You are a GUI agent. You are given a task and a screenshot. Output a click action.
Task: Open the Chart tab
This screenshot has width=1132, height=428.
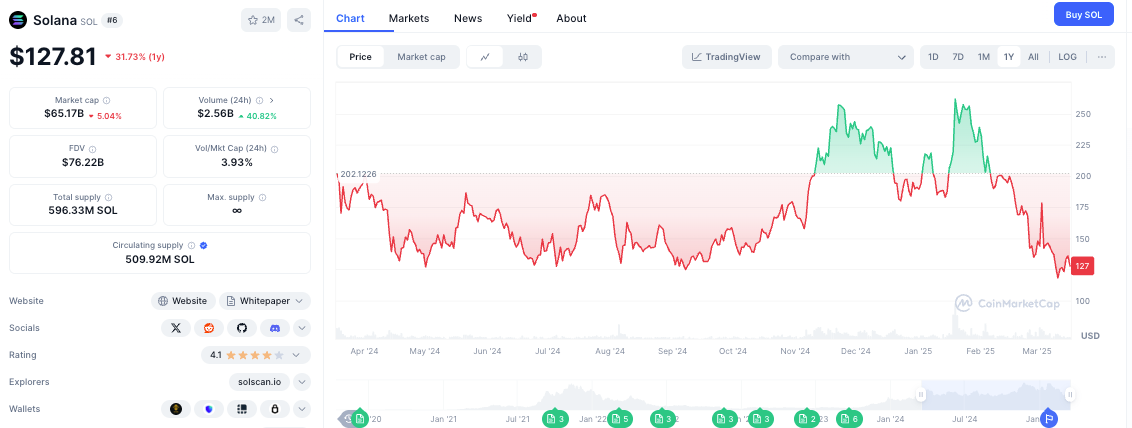(350, 19)
